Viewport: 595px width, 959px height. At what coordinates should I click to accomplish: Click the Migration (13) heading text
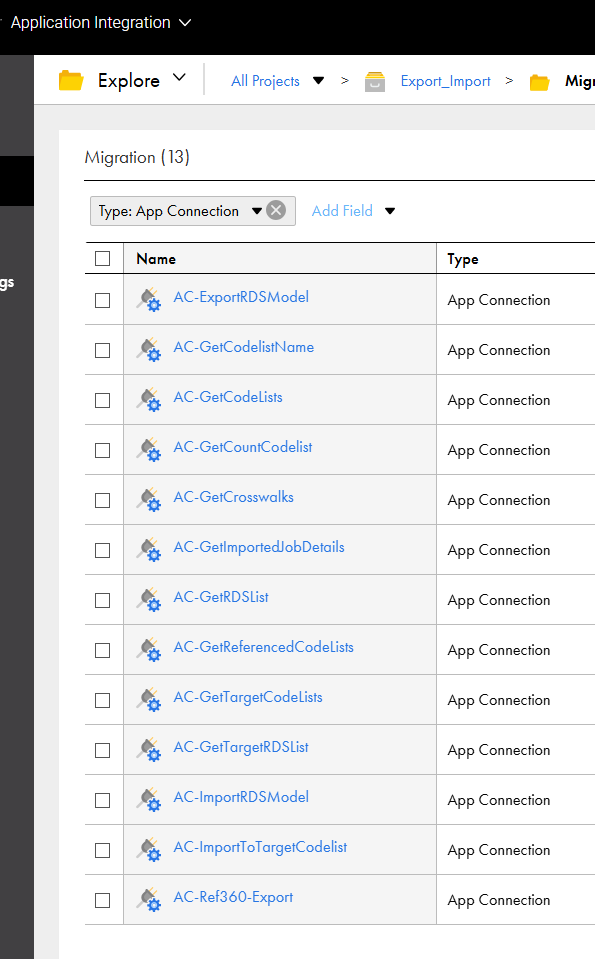(137, 158)
